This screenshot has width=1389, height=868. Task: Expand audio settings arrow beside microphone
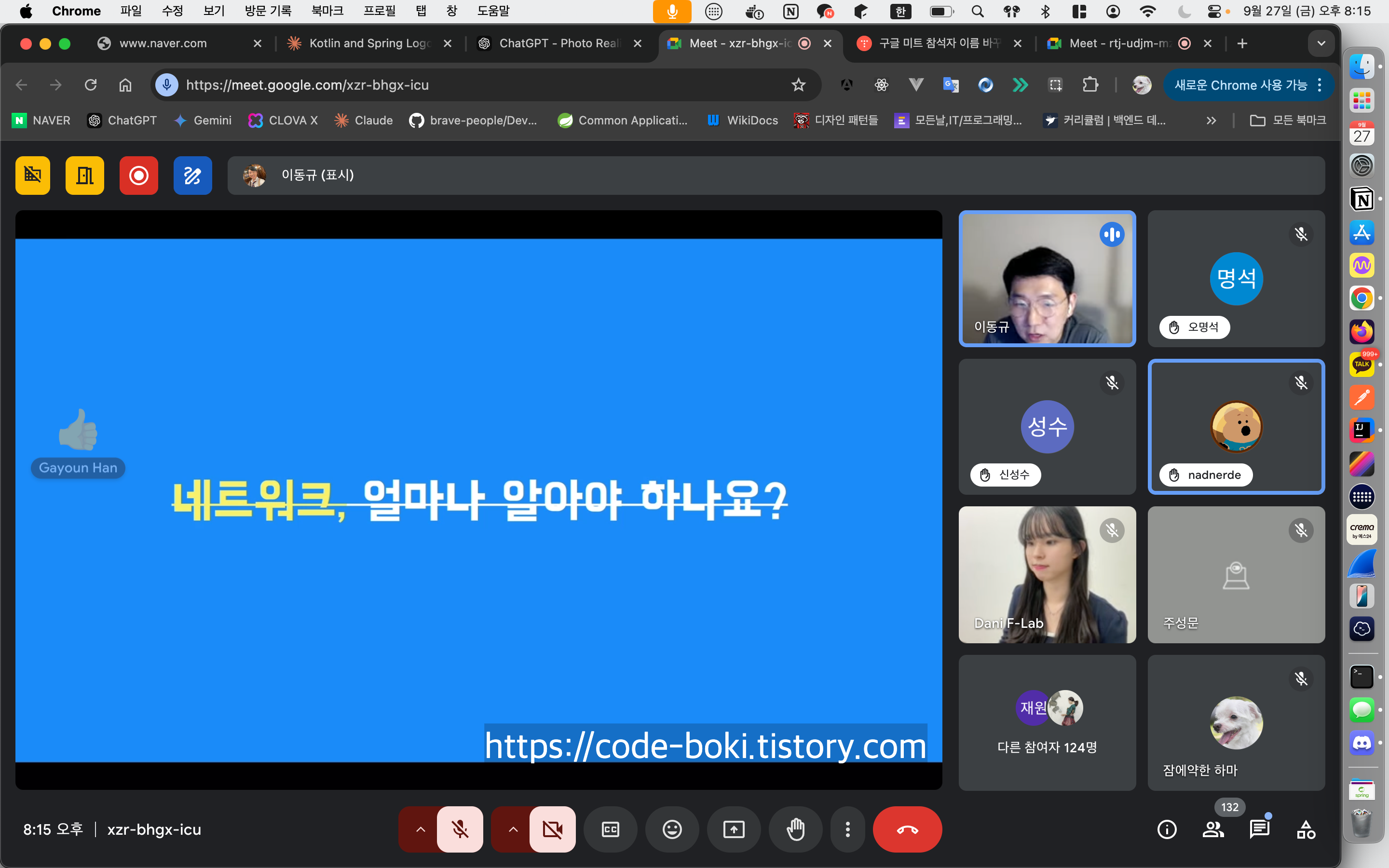(x=420, y=829)
